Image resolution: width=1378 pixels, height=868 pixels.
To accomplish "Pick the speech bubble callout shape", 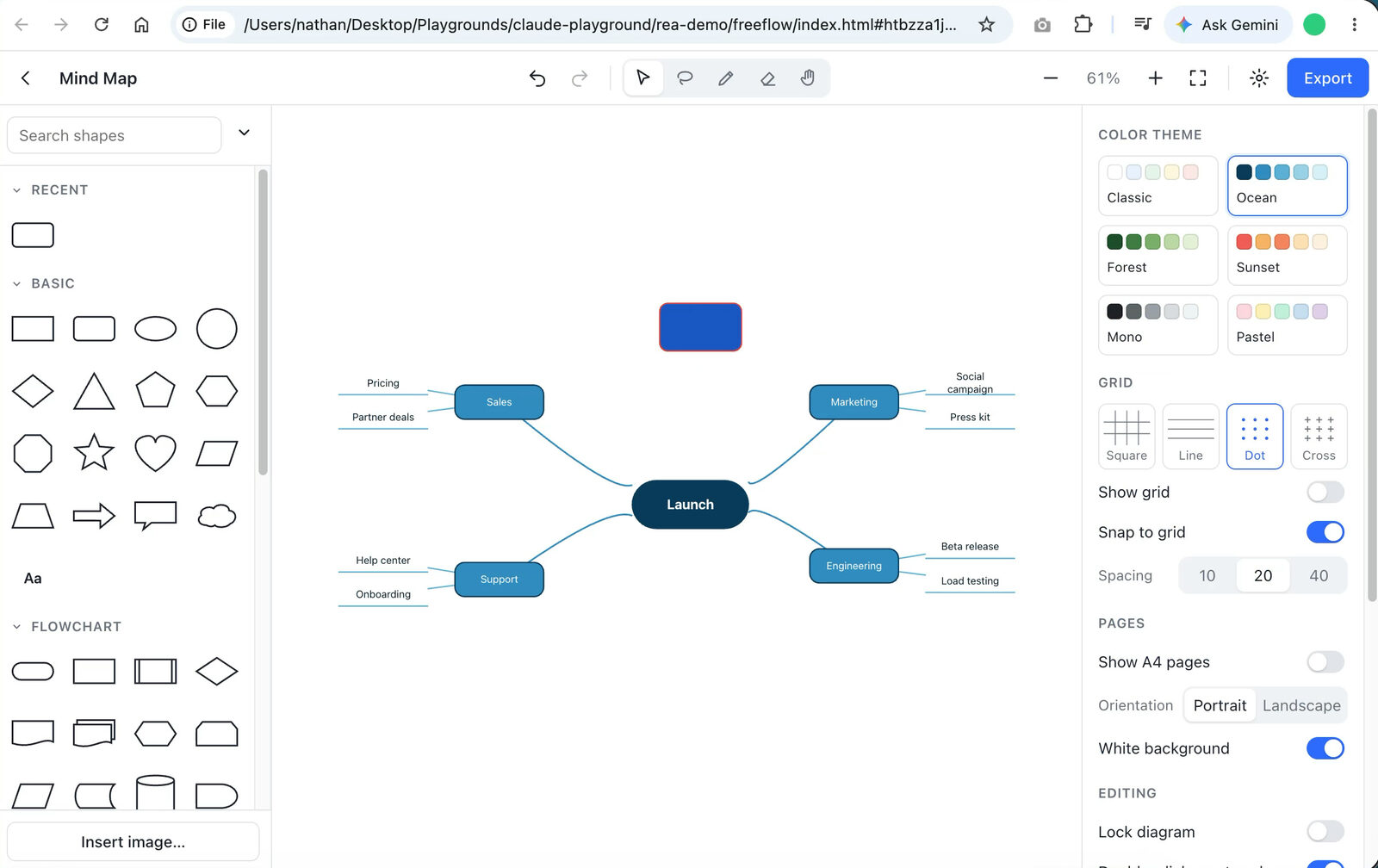I will tap(155, 516).
